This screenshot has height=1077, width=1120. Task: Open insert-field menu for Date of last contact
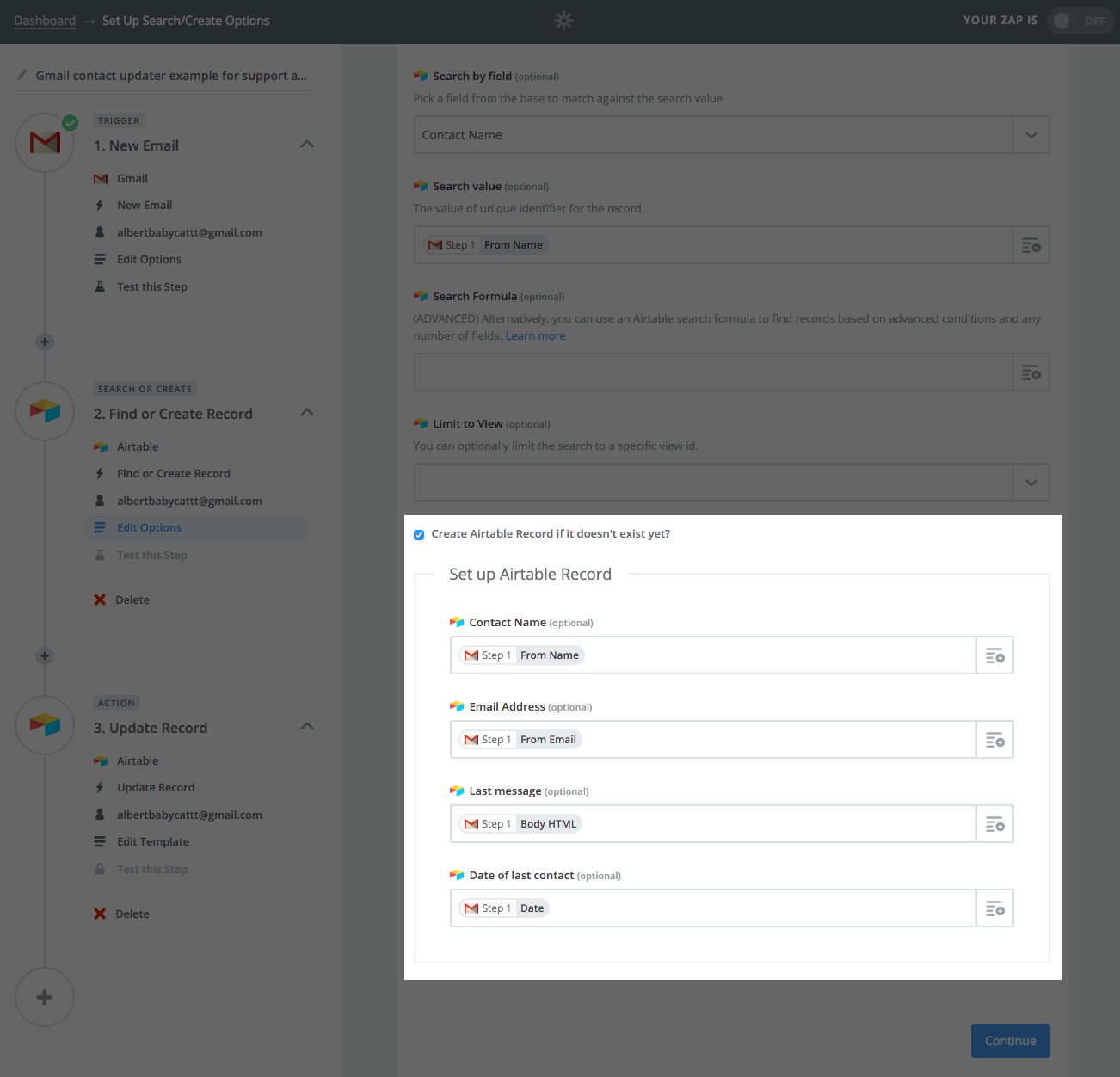994,908
